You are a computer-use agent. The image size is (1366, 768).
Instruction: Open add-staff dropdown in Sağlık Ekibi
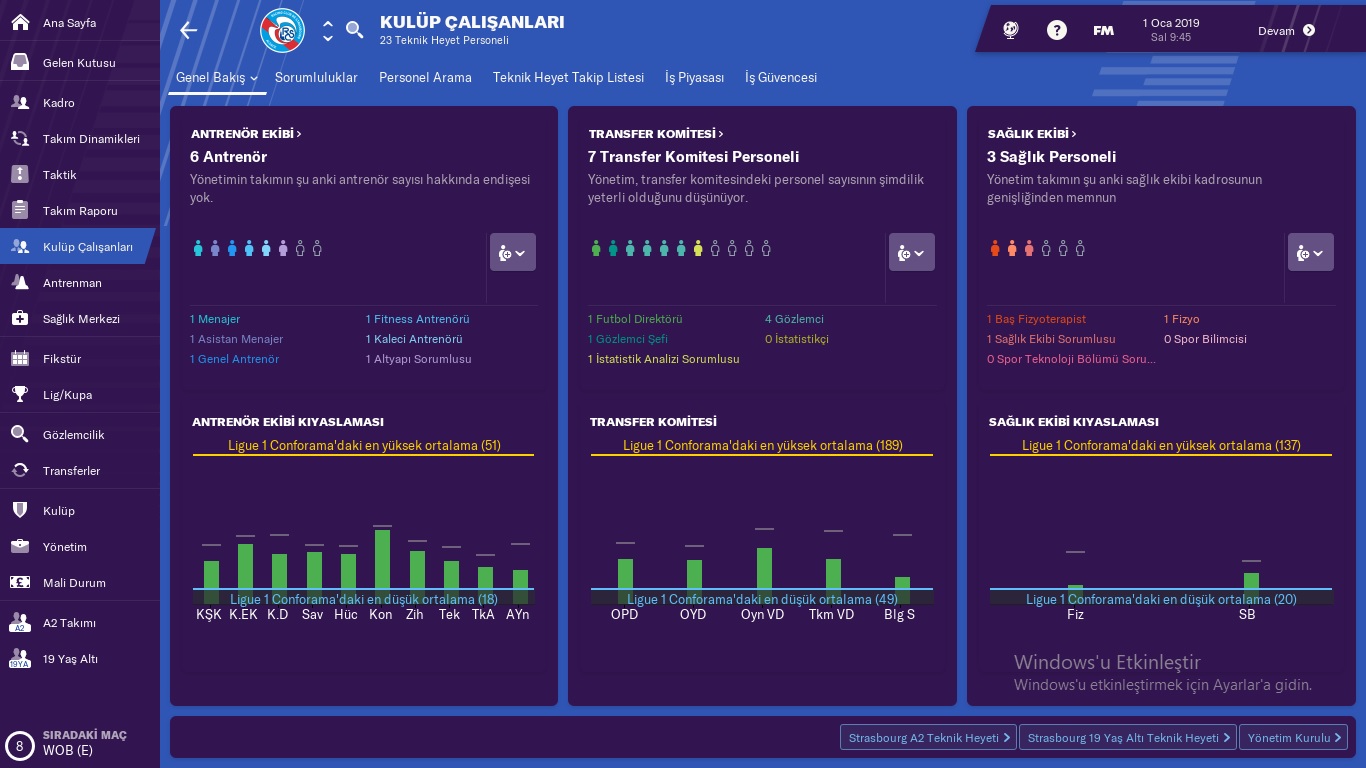click(x=1311, y=253)
